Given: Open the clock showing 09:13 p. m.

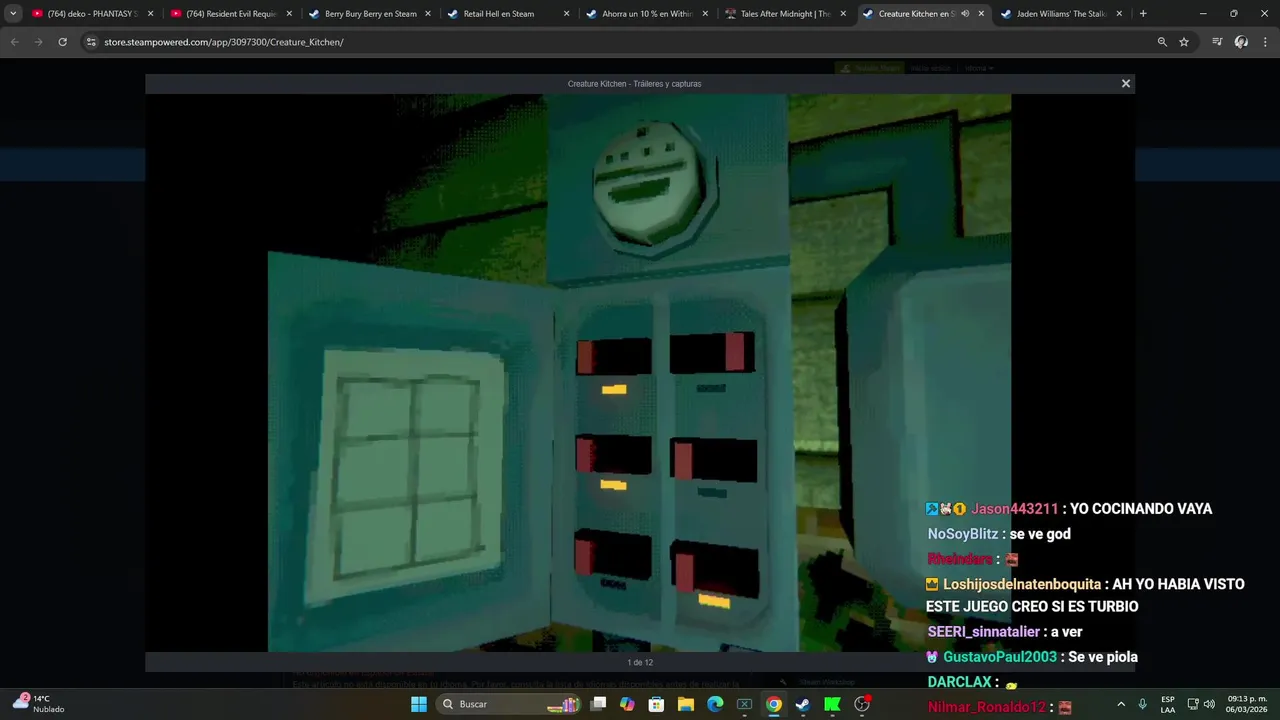Looking at the screenshot, I should coord(1247,704).
